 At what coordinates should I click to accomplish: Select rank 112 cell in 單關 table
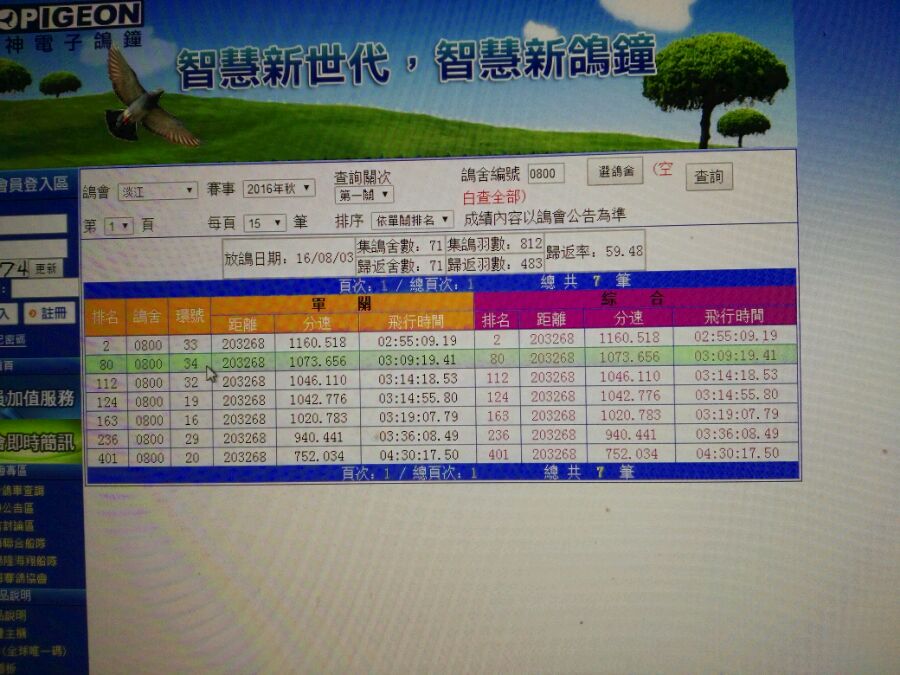coord(106,383)
